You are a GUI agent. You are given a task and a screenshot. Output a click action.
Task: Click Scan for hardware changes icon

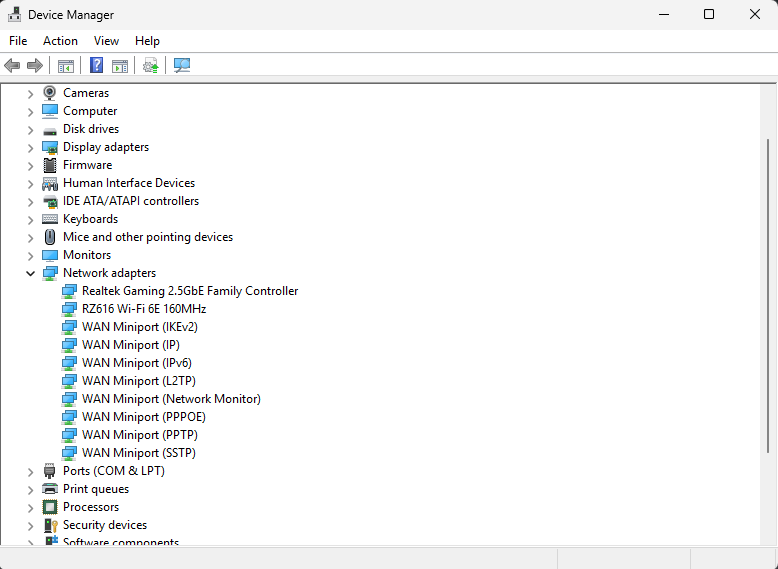pyautogui.click(x=182, y=65)
